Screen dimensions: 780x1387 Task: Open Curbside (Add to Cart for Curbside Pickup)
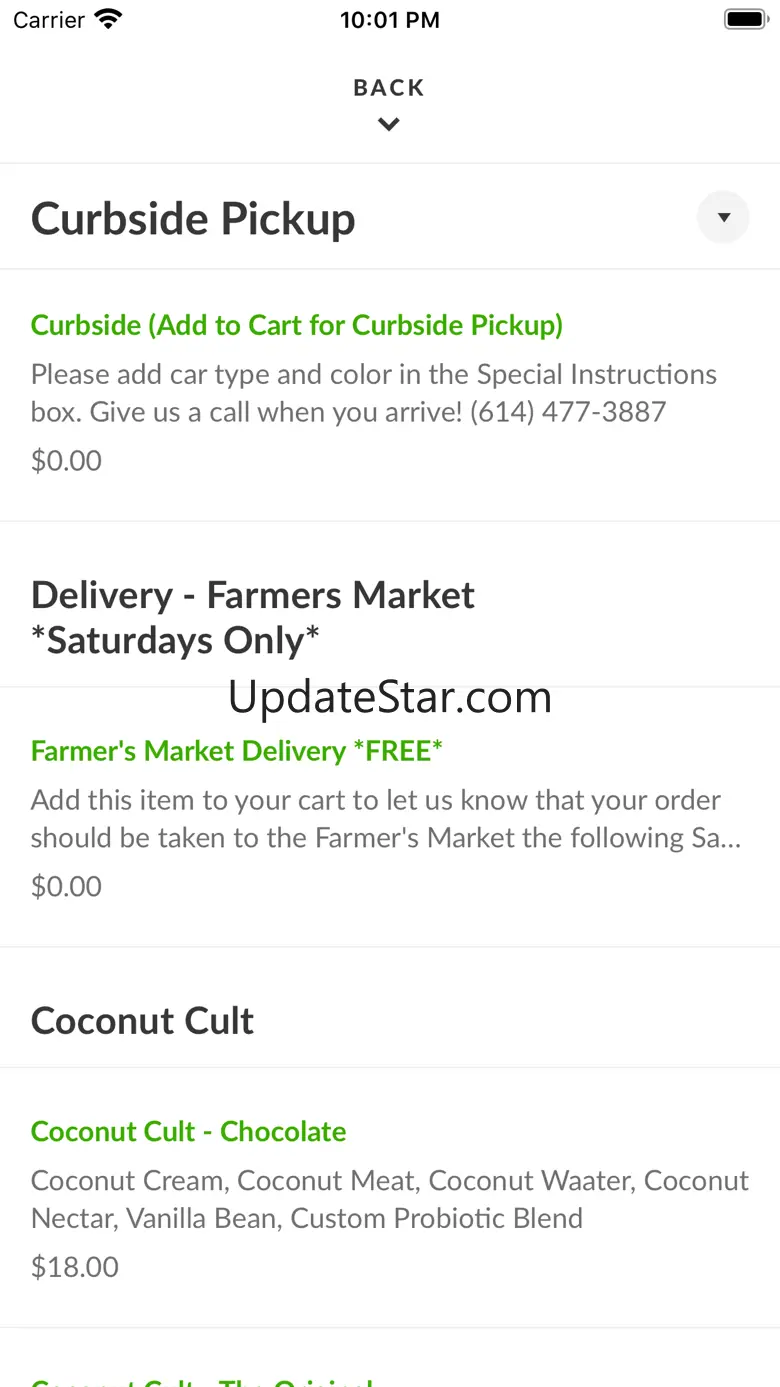pyautogui.click(x=297, y=325)
